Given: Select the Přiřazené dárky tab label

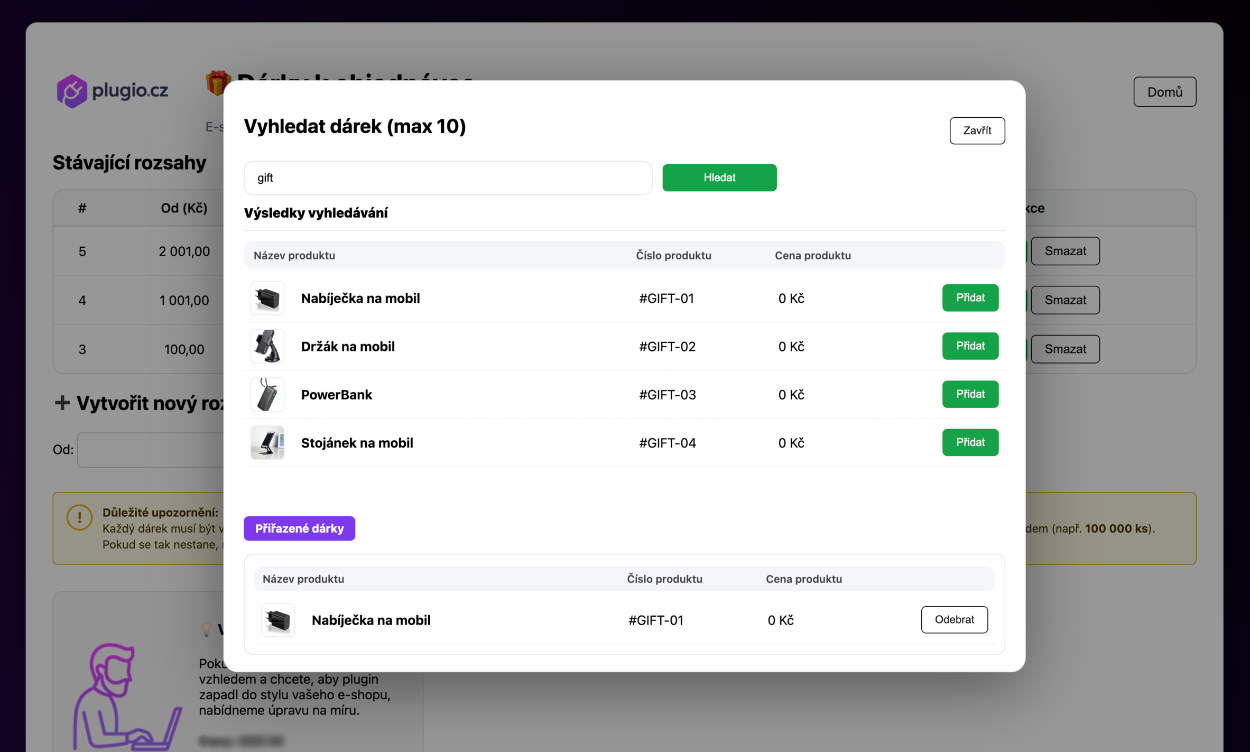Looking at the screenshot, I should [x=299, y=528].
